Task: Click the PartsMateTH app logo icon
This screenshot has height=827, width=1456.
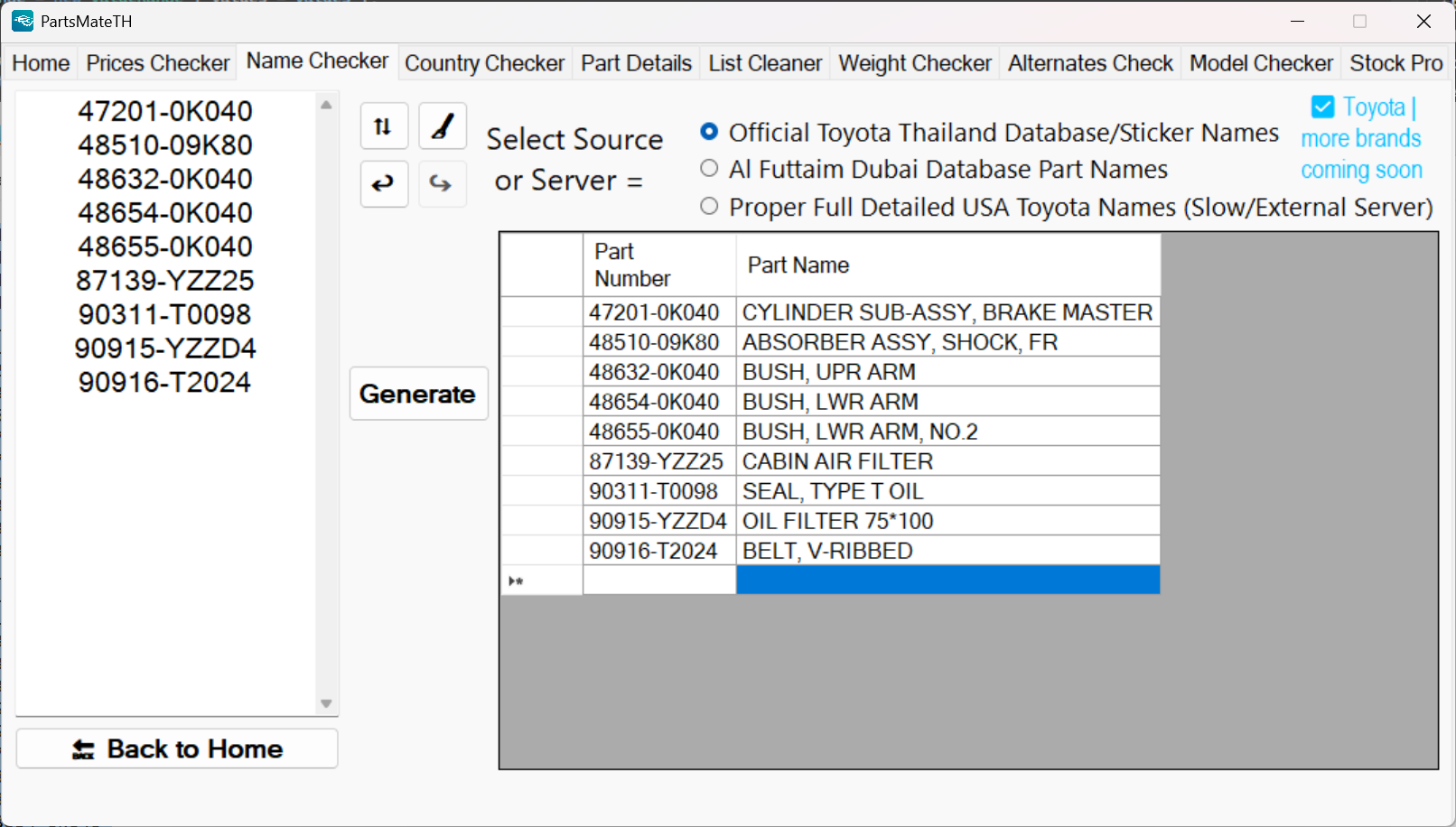Action: pyautogui.click(x=23, y=21)
